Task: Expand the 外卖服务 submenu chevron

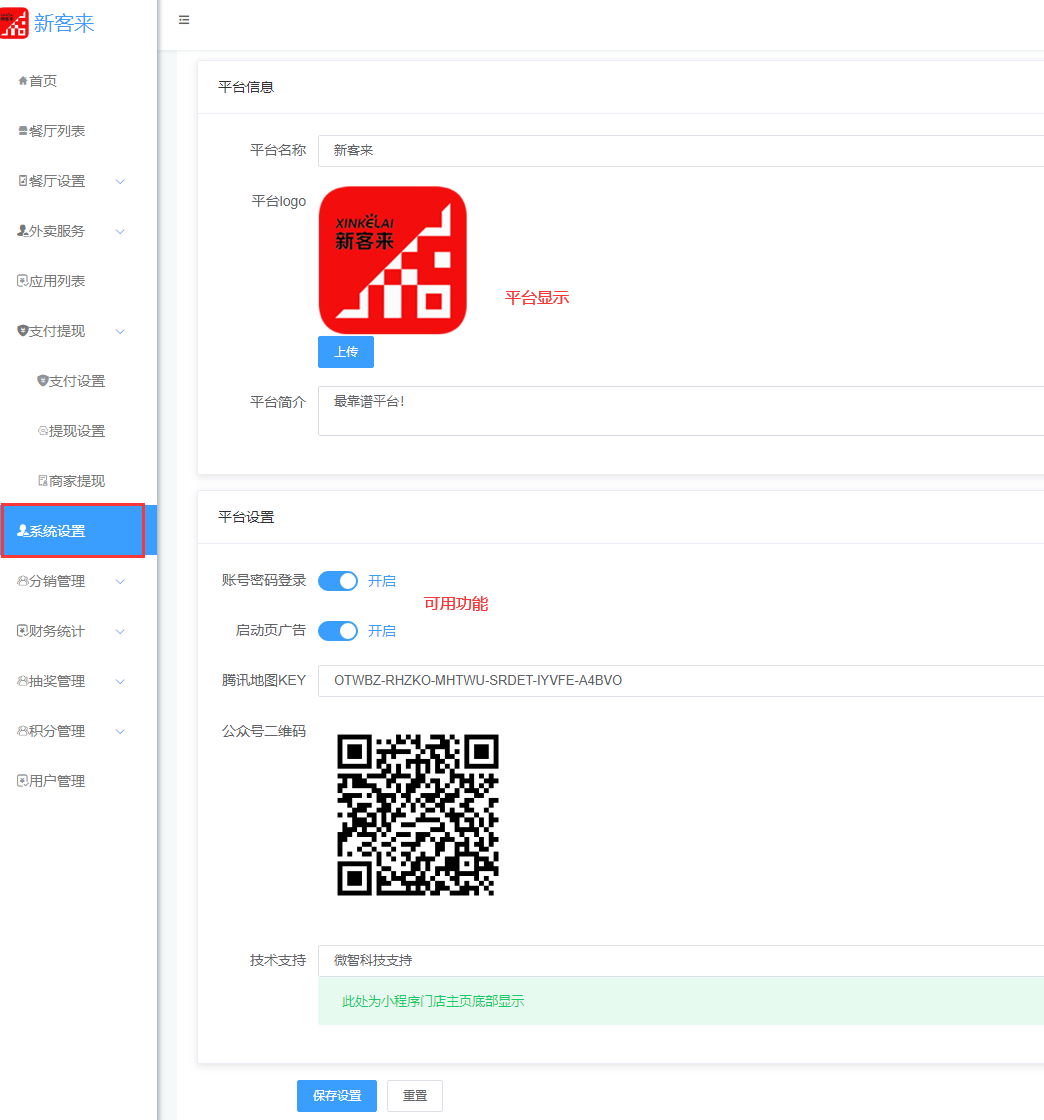Action: click(120, 231)
